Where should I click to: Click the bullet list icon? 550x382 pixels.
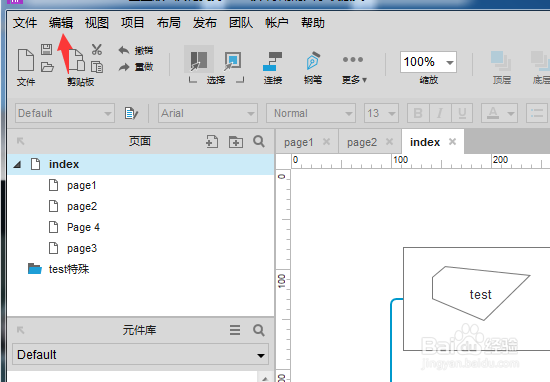click(537, 113)
